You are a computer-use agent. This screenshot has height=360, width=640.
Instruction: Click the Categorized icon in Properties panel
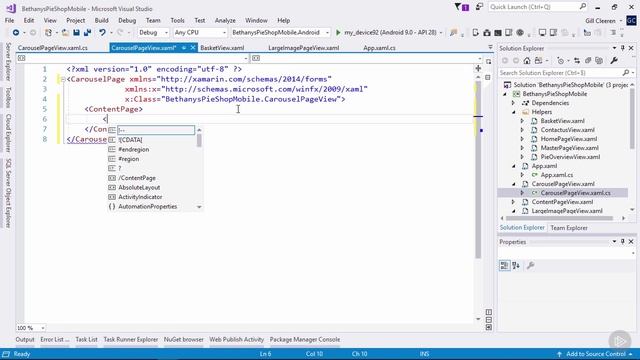(504, 266)
